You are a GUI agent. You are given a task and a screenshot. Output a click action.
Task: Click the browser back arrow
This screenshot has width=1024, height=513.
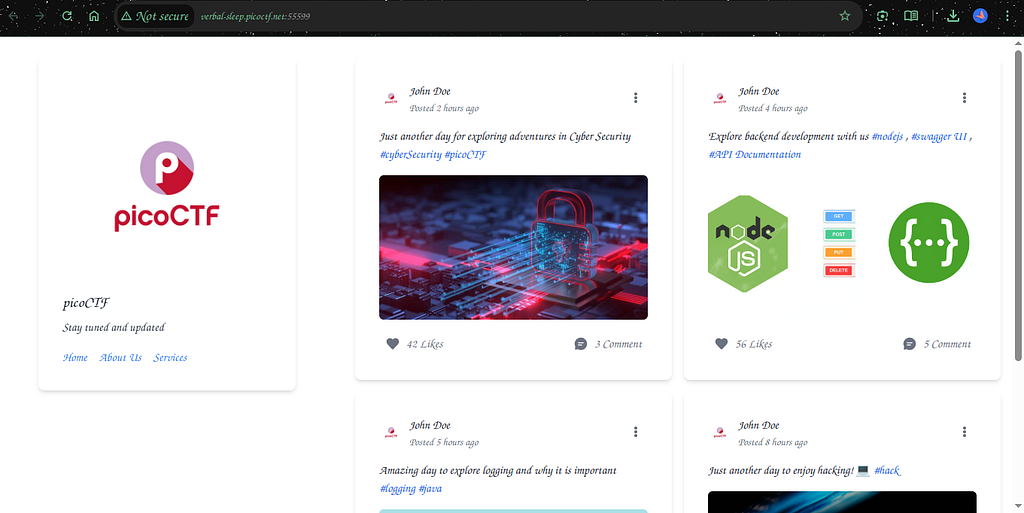[x=13, y=16]
